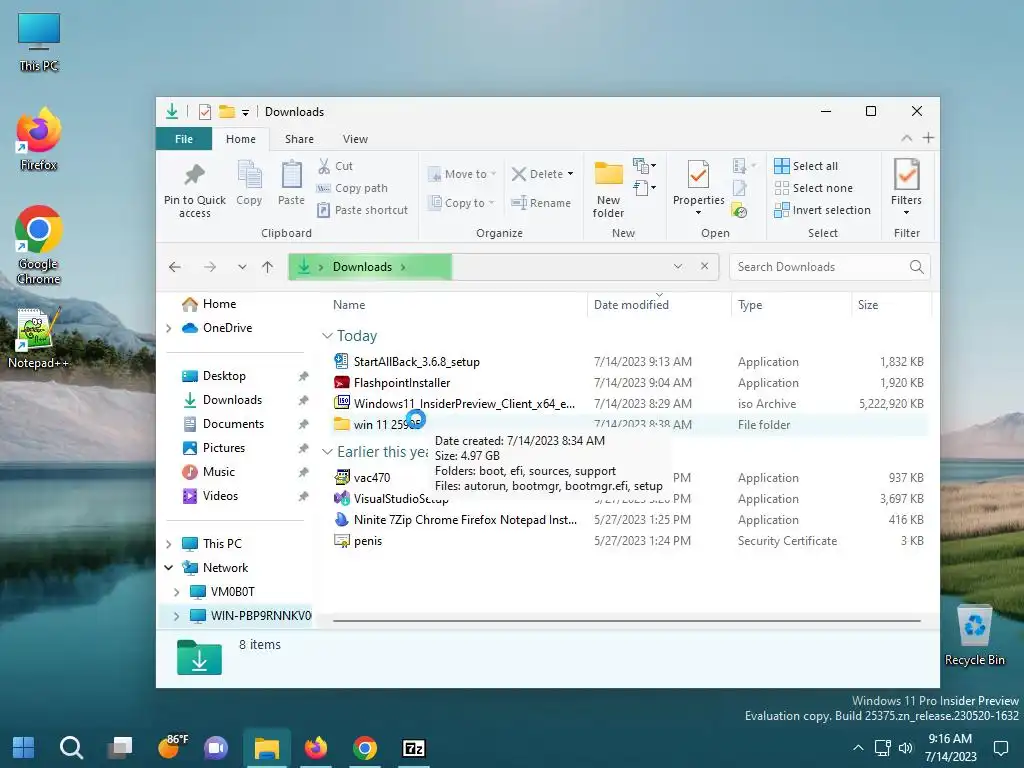This screenshot has width=1024, height=768.
Task: Open Properties for selected item
Action: click(698, 187)
